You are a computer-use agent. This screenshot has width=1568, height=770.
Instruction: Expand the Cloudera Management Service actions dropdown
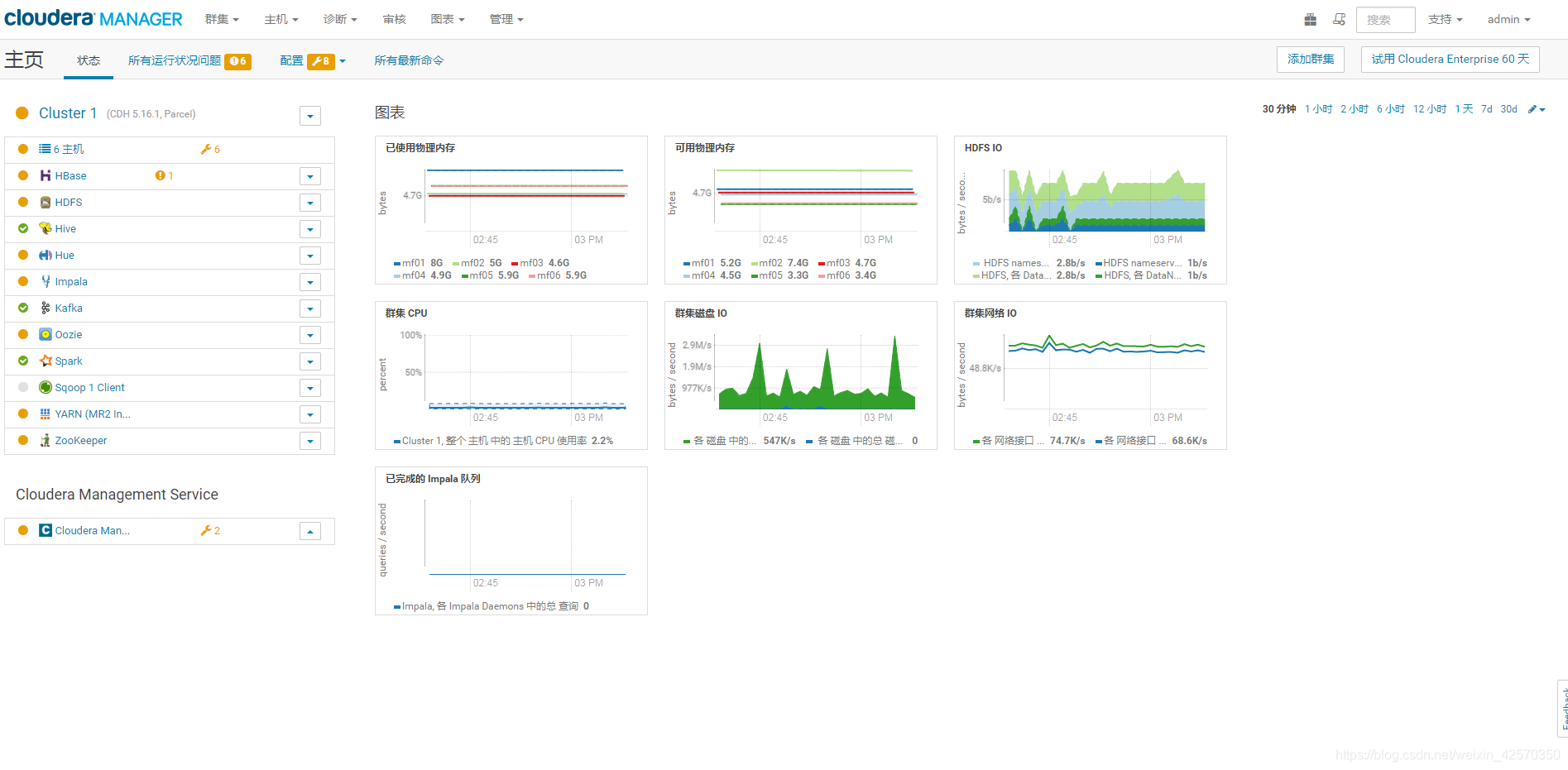click(x=310, y=531)
